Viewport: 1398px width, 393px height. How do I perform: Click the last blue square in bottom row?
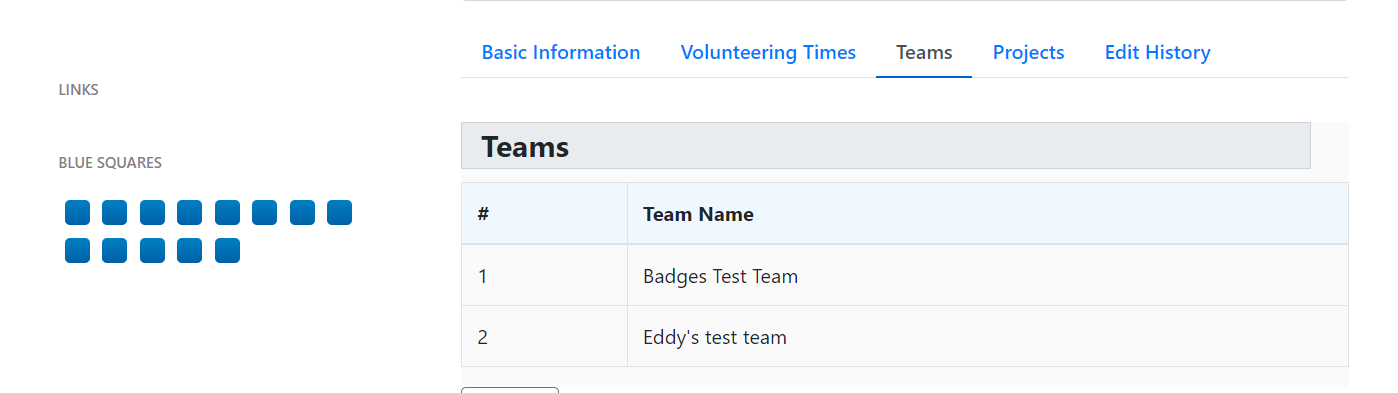(x=227, y=251)
